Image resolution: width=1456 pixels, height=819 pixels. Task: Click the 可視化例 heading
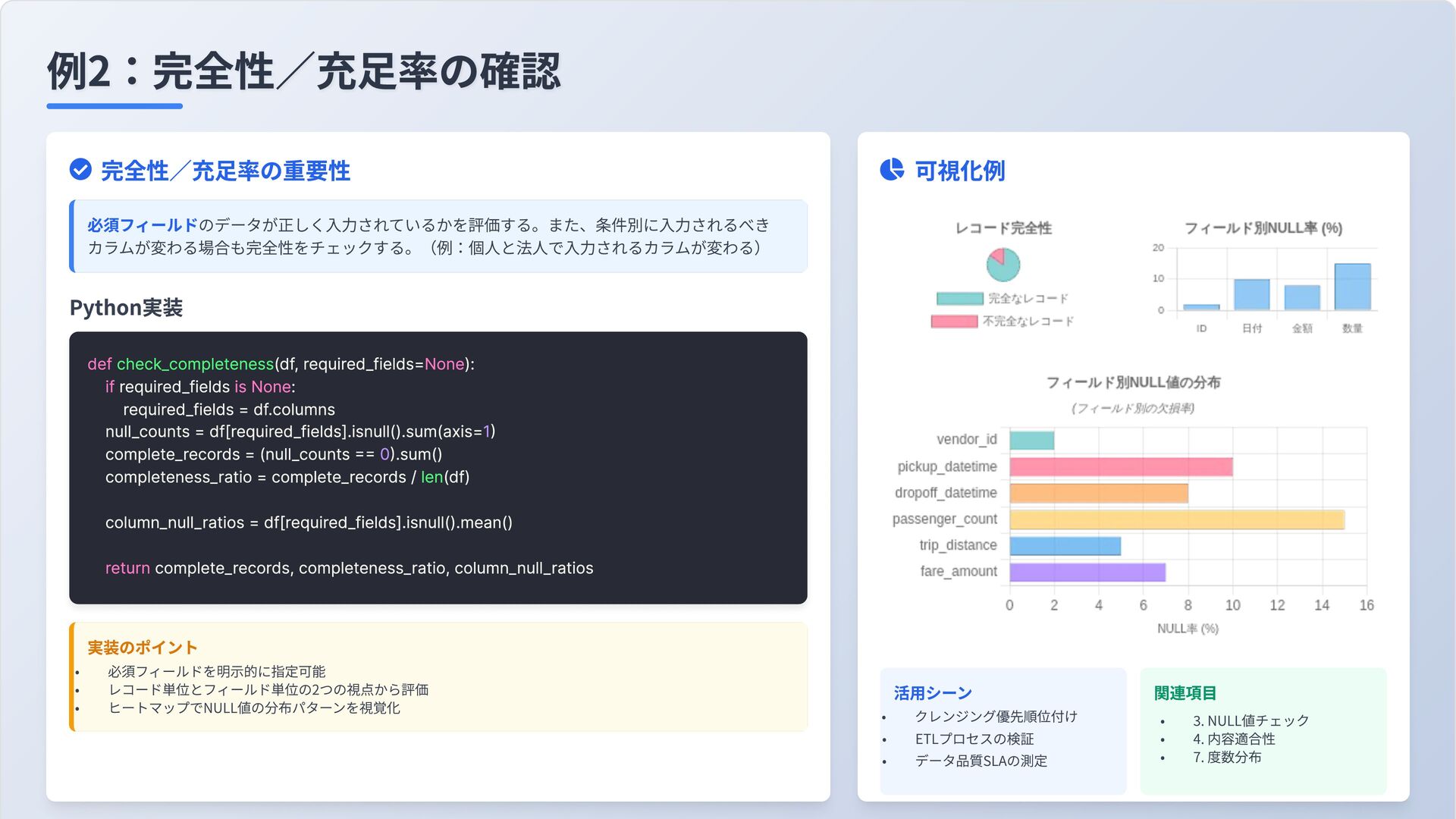click(x=960, y=171)
